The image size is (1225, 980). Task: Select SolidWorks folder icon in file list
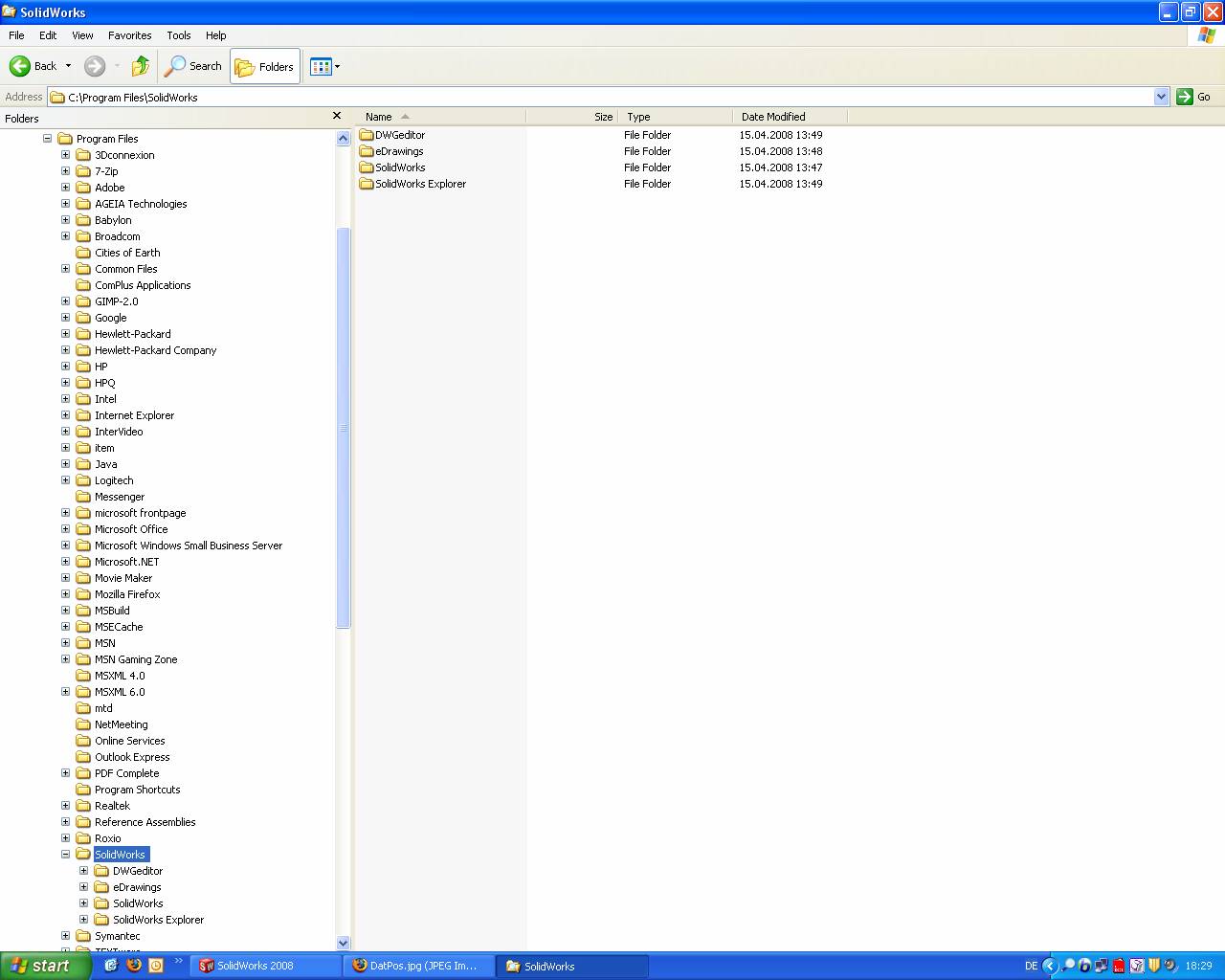click(x=367, y=167)
